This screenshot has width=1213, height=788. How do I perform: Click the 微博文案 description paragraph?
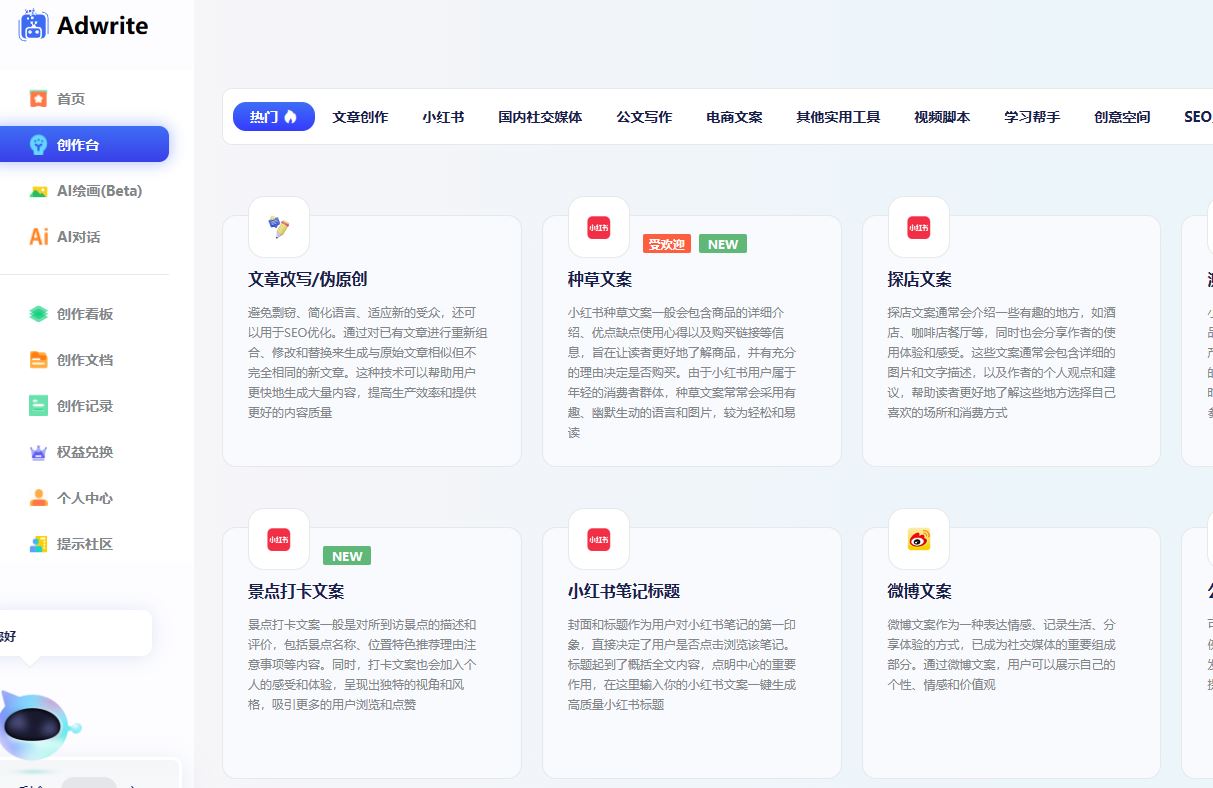pos(1002,654)
